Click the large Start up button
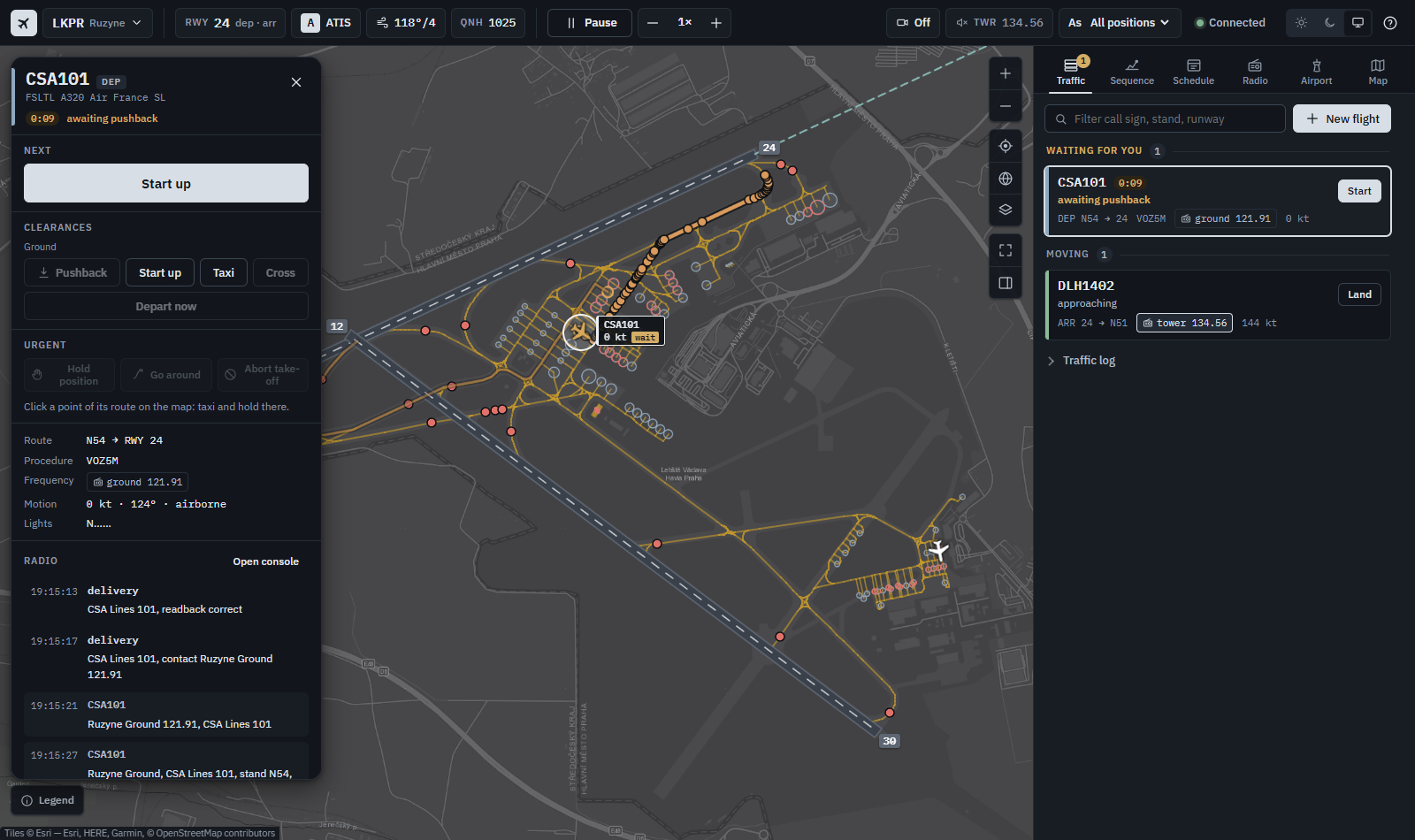 tap(166, 183)
